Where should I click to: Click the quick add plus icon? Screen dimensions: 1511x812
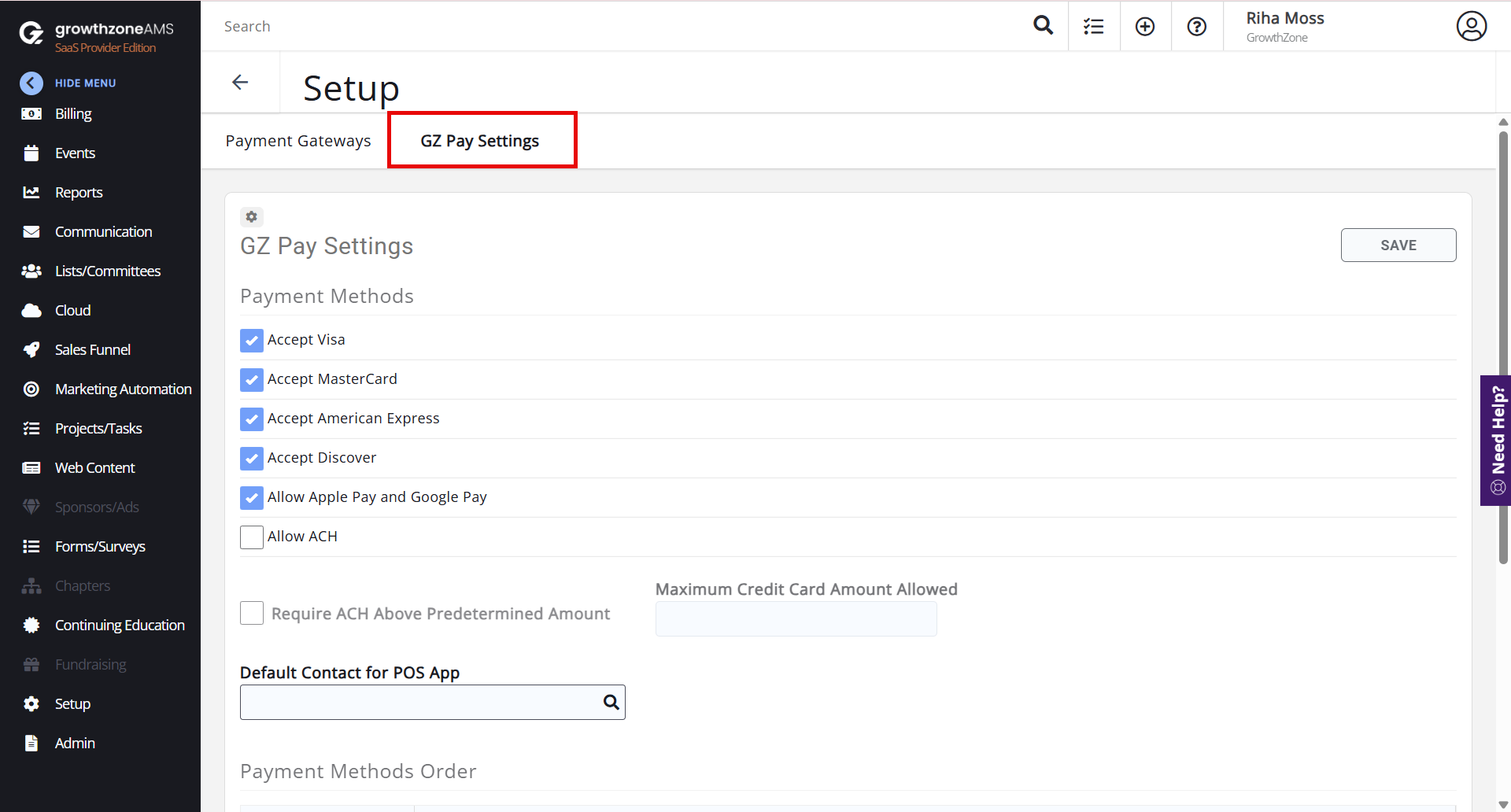click(1145, 27)
